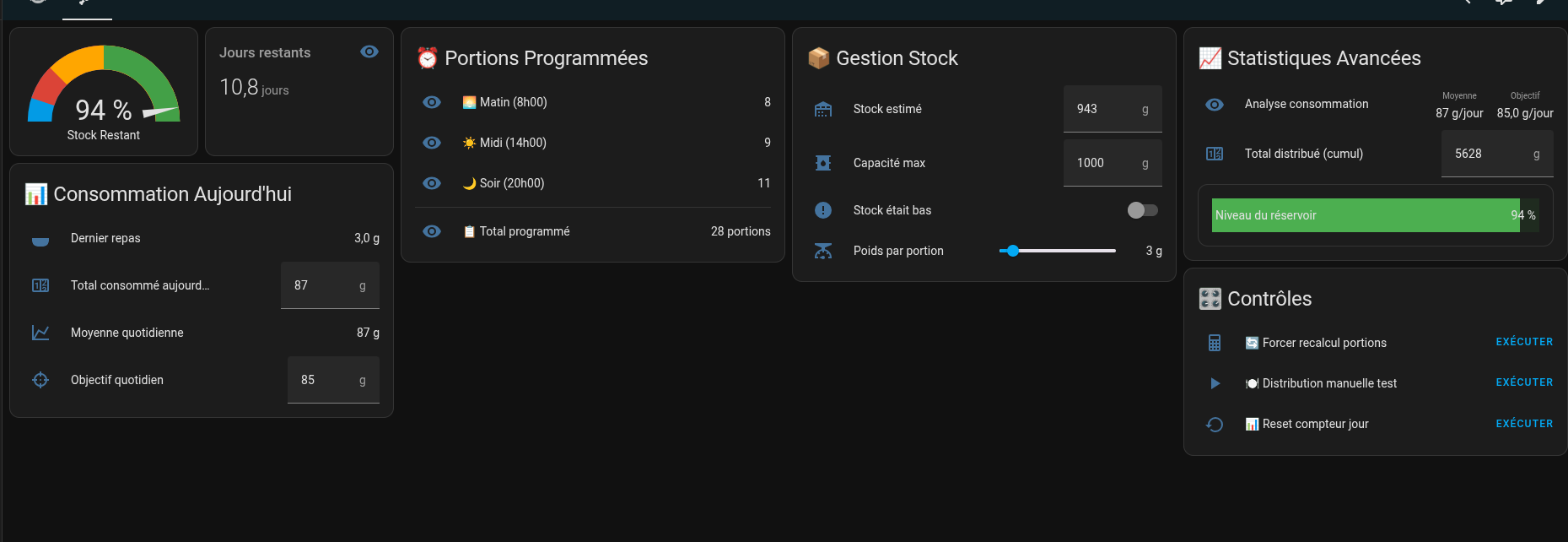
Task: Click the Poids par portion slider handle
Action: pyautogui.click(x=1013, y=251)
